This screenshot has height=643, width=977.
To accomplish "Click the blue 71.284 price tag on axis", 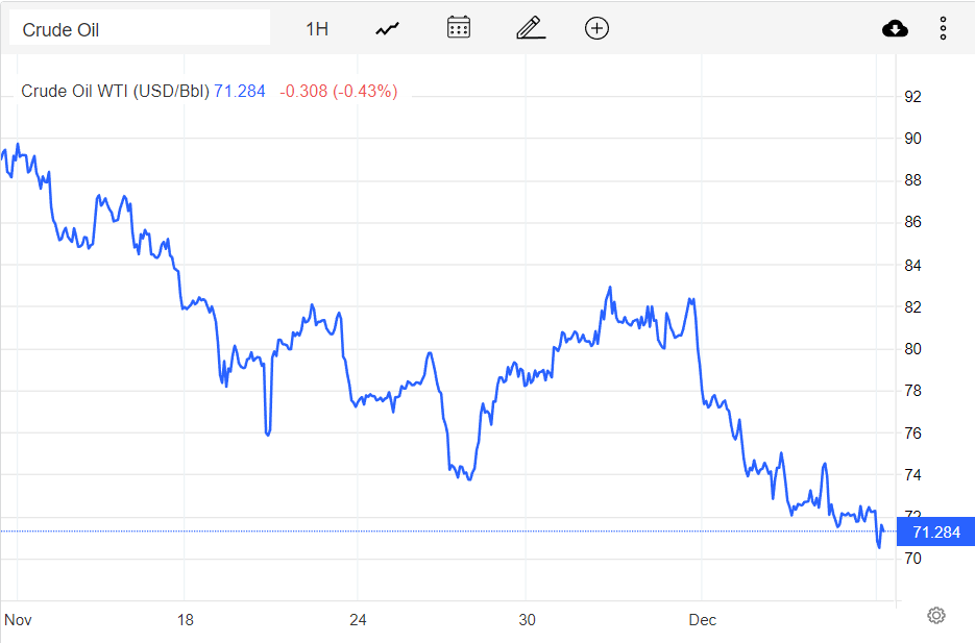I will (935, 532).
